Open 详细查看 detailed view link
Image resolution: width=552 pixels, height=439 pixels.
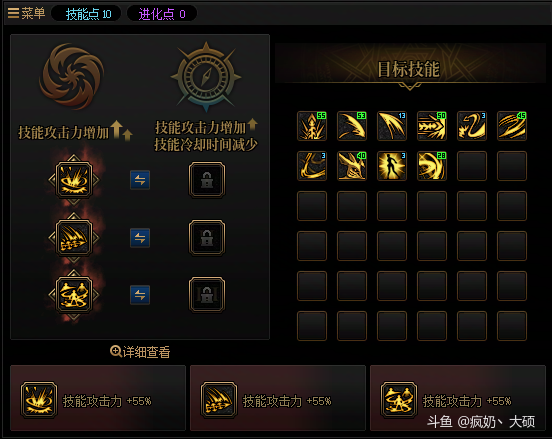(x=140, y=352)
